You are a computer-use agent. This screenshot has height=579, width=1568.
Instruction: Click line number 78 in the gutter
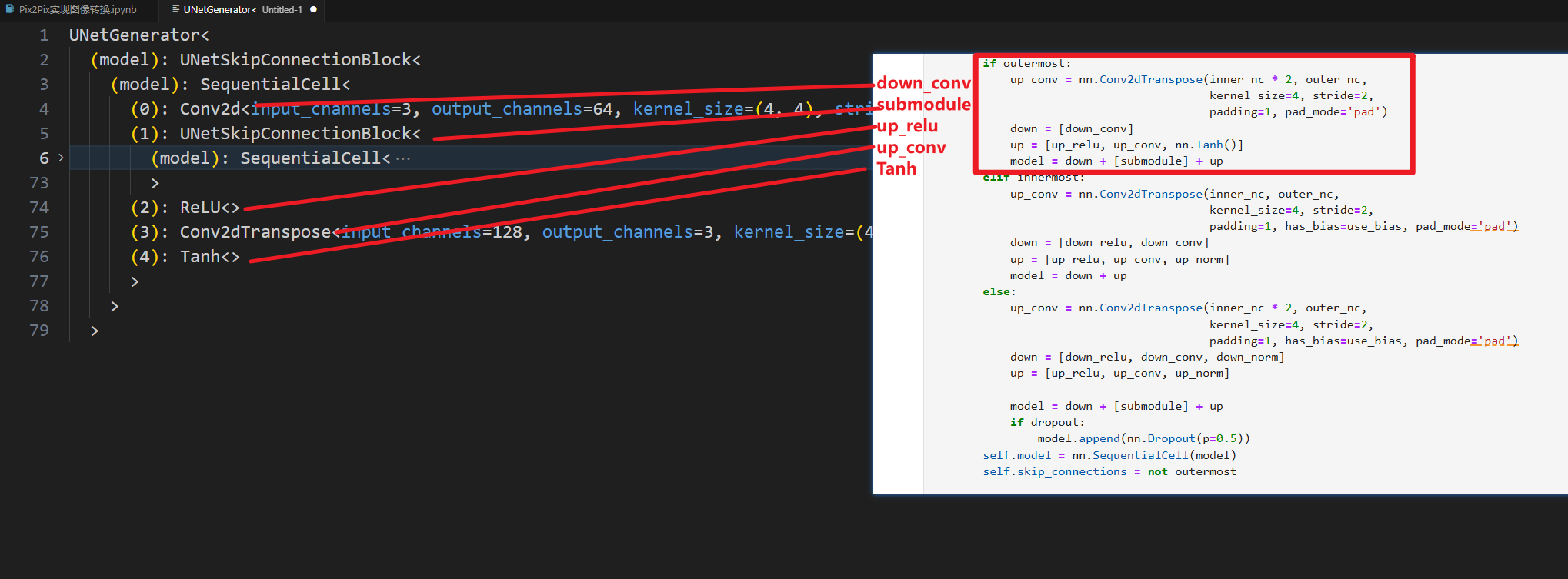click(38, 306)
